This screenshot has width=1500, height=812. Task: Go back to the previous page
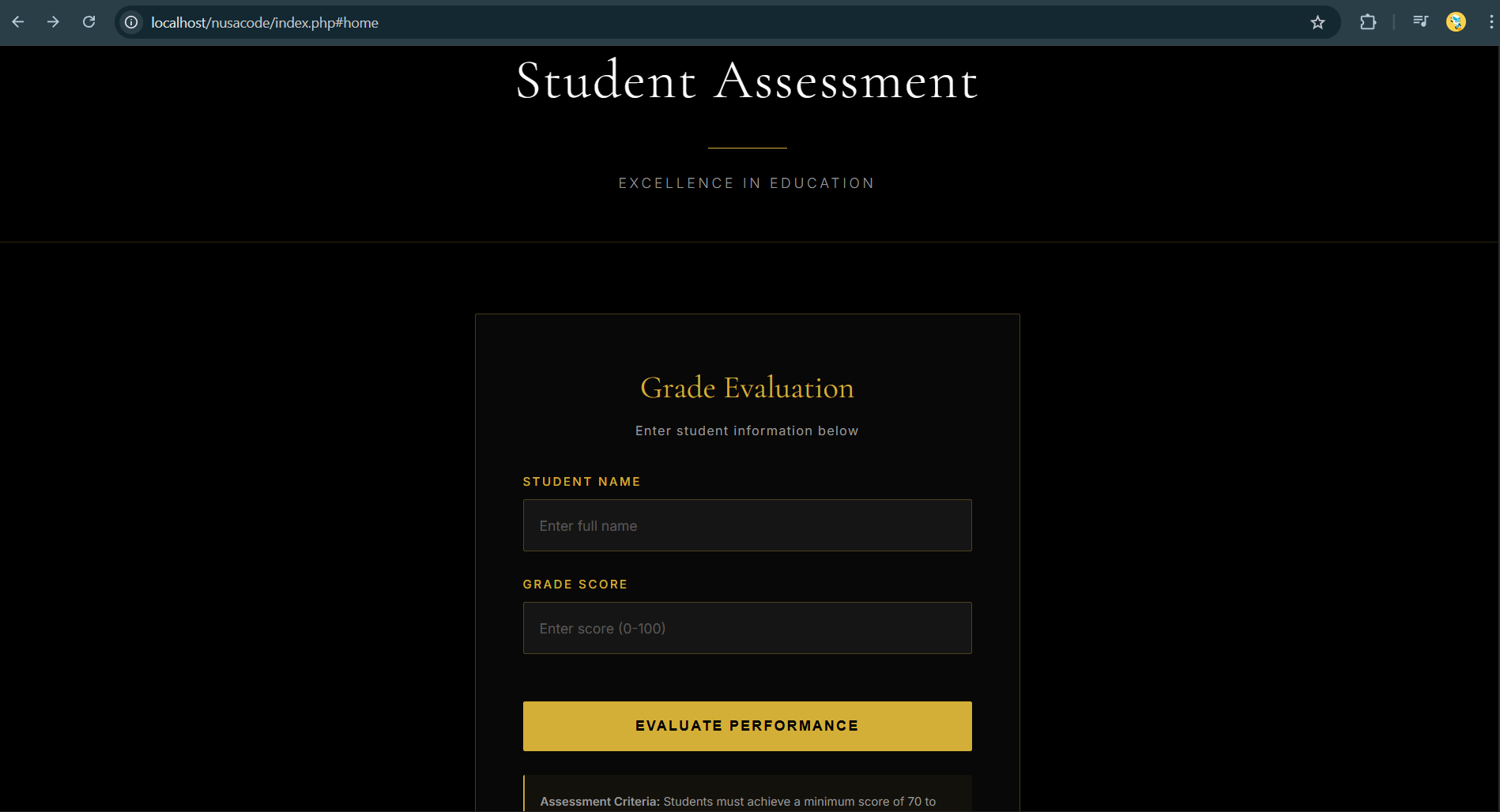[18, 22]
